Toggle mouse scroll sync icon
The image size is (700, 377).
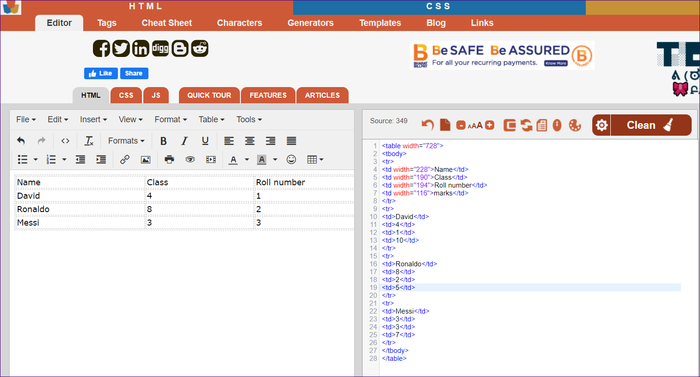coord(557,126)
